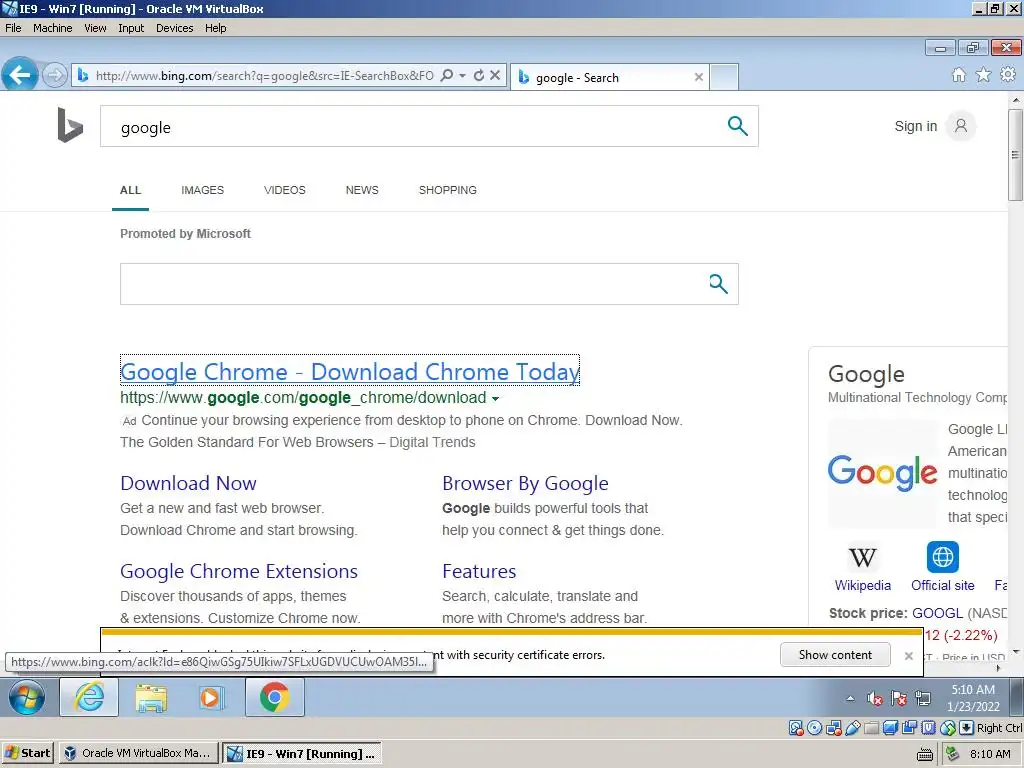The image size is (1024, 768).
Task: Click the Right Ctrl host key indicator
Action: [x=999, y=728]
